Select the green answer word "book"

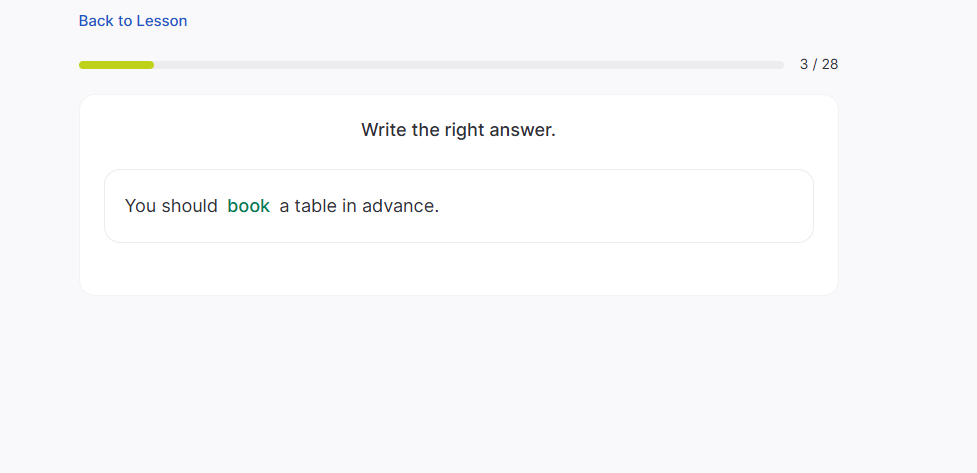pyautogui.click(x=249, y=206)
